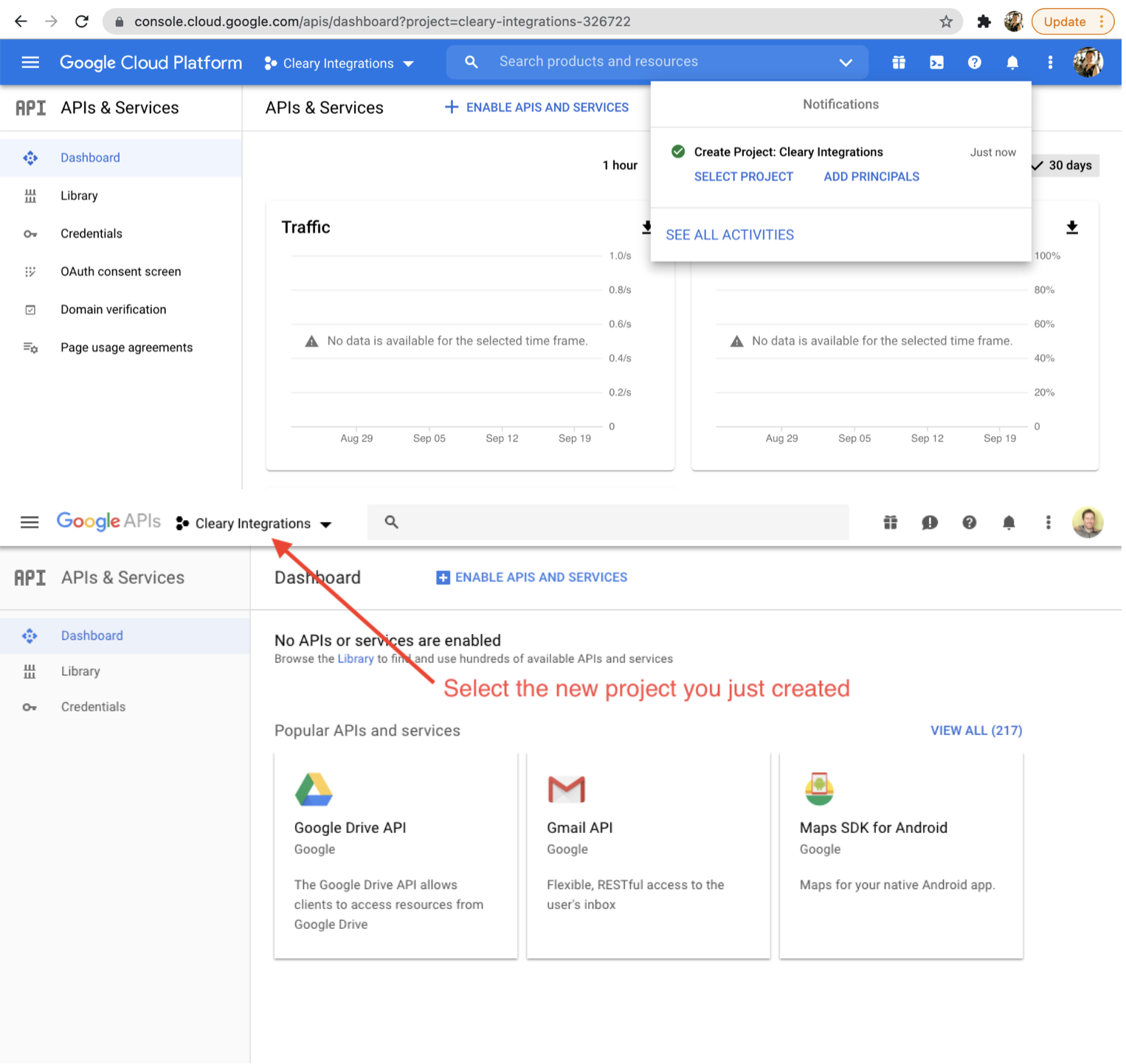The width and height of the screenshot is (1126, 1064).
Task: Open the browser extensions puzzle icon
Action: coord(984,21)
